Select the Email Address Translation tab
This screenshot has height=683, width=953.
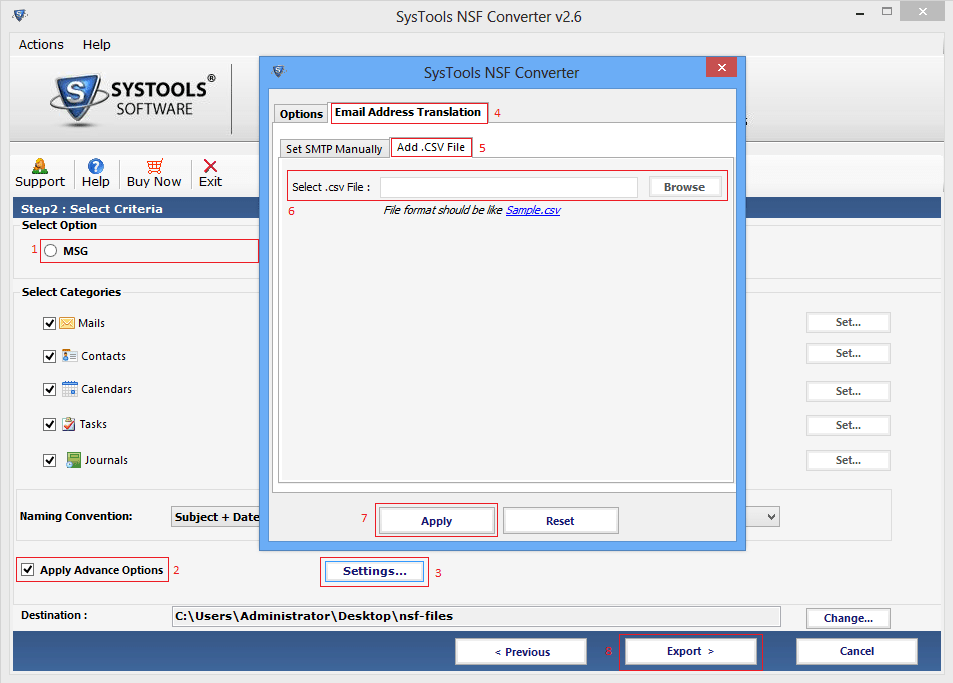point(408,112)
